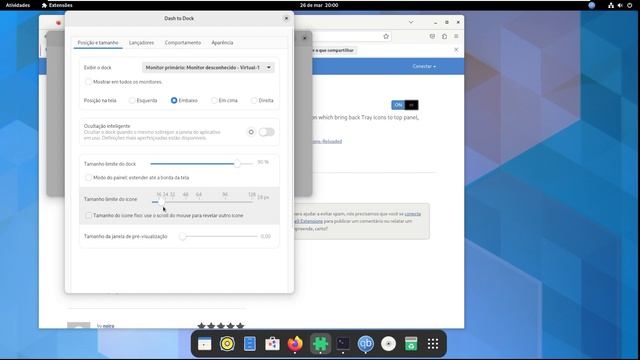Open Firefox extensions puzzle icon in toolbar
This screenshot has width=640, height=360.
click(x=444, y=36)
